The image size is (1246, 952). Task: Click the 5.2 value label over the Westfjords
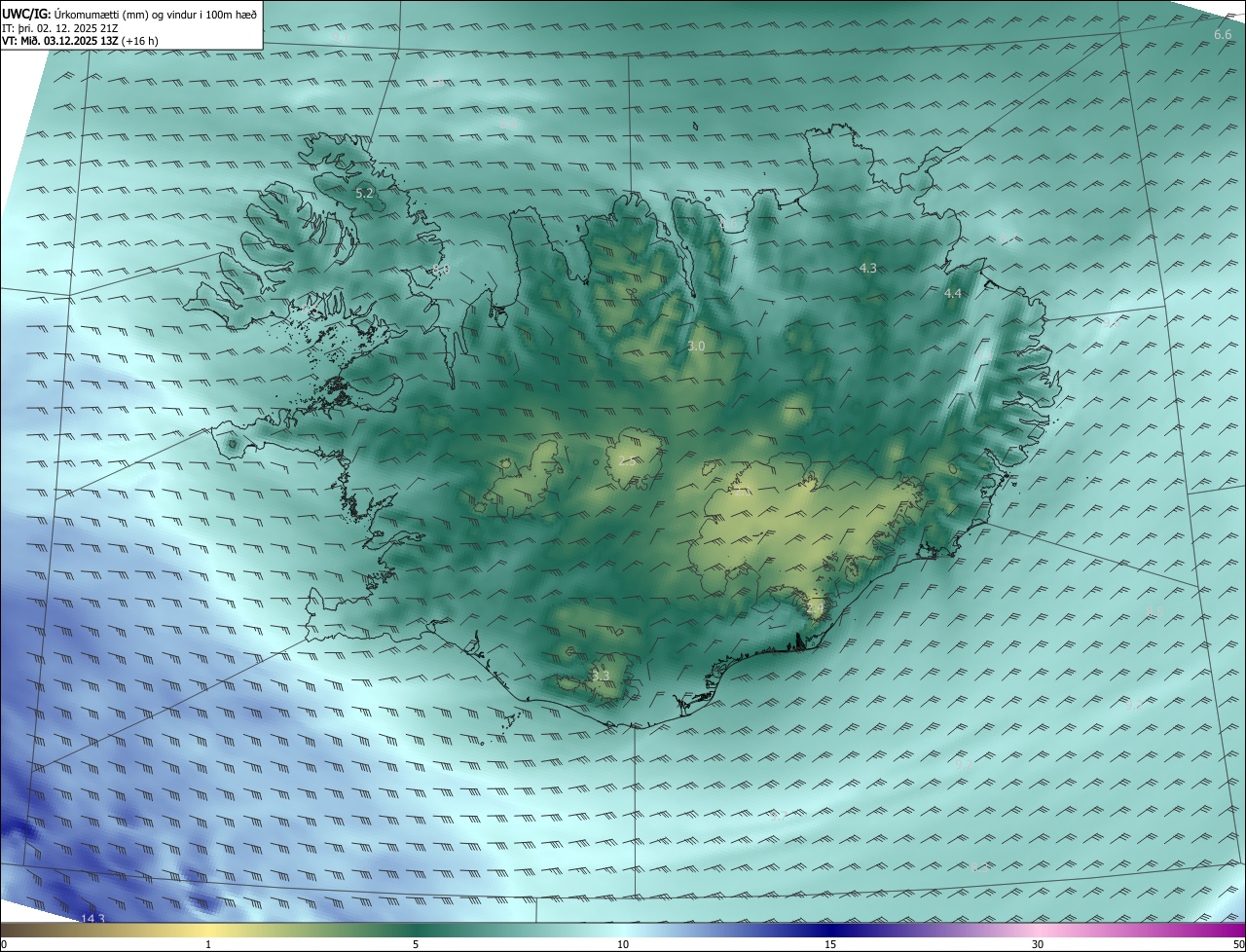tap(364, 194)
